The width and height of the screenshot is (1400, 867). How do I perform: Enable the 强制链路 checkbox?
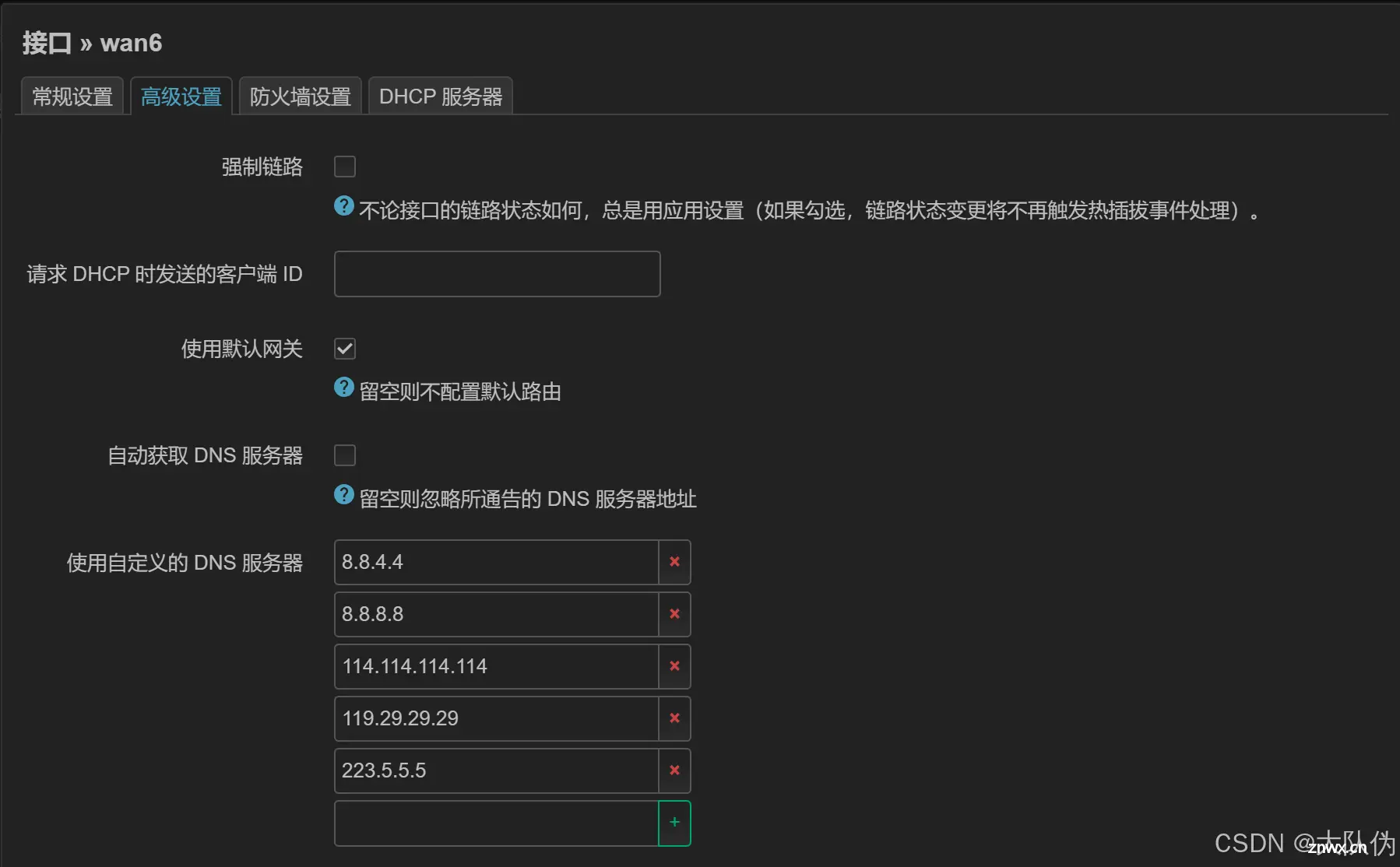pyautogui.click(x=345, y=167)
